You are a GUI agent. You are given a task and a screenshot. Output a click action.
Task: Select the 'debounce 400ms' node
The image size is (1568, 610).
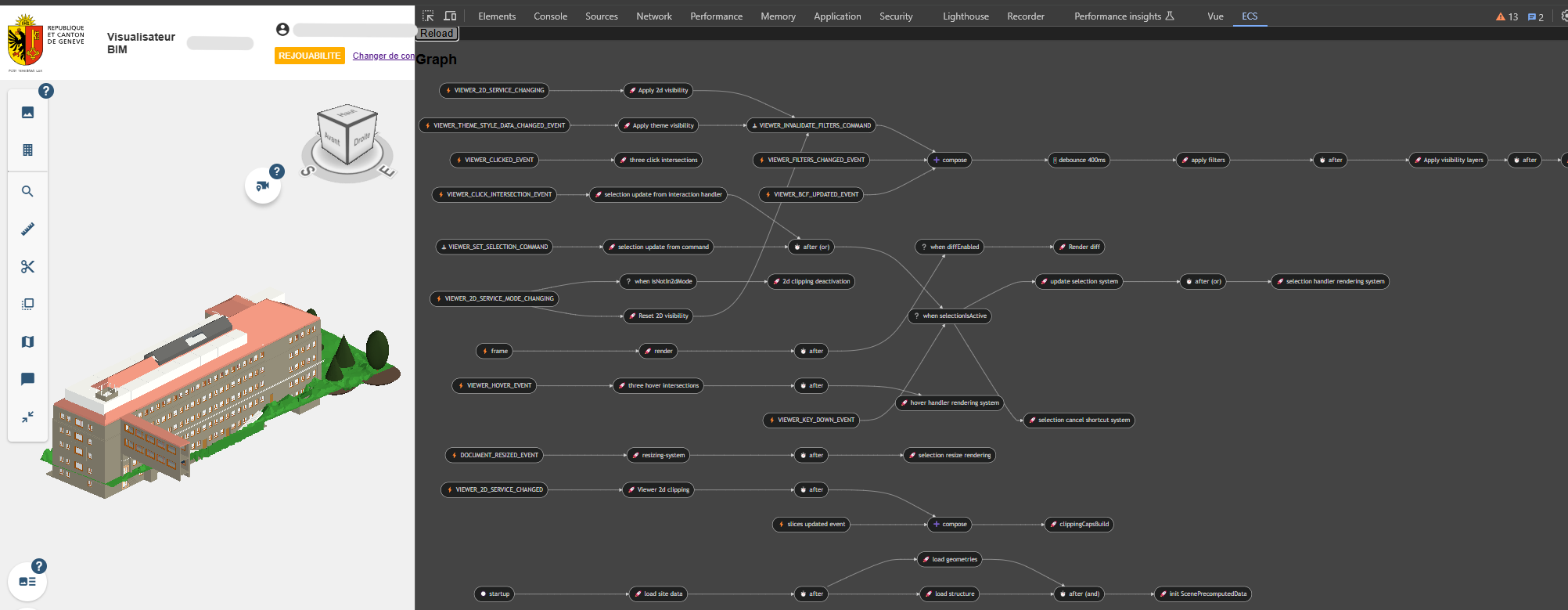click(x=1079, y=160)
